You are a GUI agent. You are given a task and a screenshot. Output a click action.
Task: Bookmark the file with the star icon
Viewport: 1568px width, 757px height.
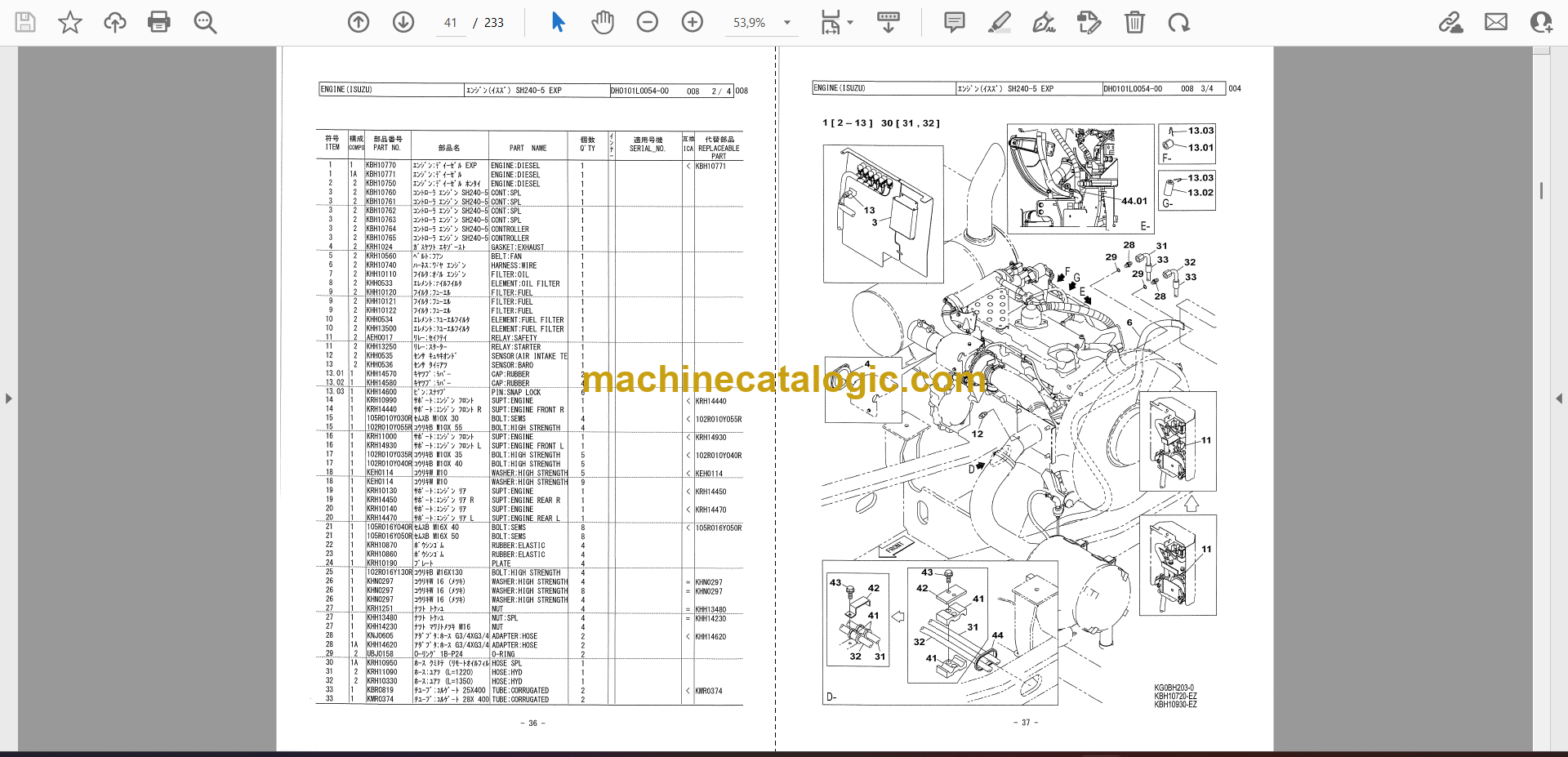pos(70,22)
